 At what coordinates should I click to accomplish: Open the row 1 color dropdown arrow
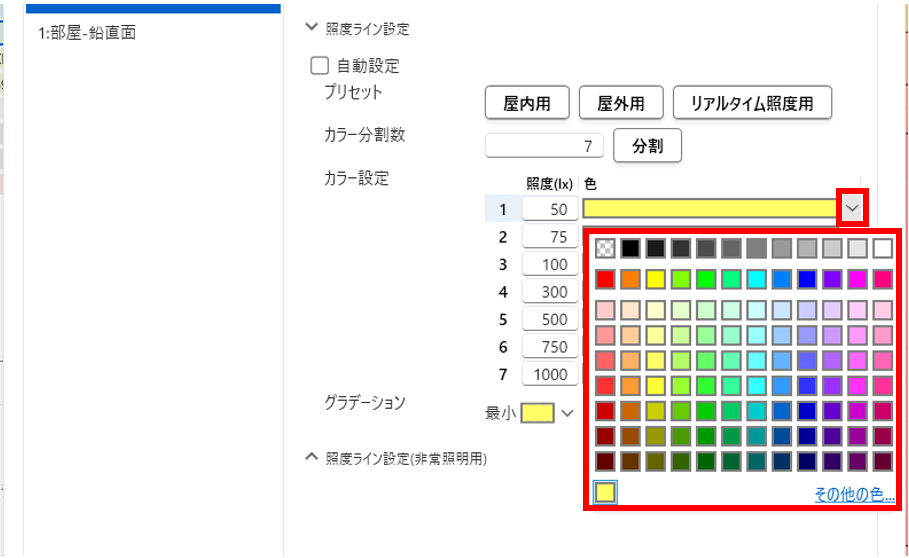[852, 208]
